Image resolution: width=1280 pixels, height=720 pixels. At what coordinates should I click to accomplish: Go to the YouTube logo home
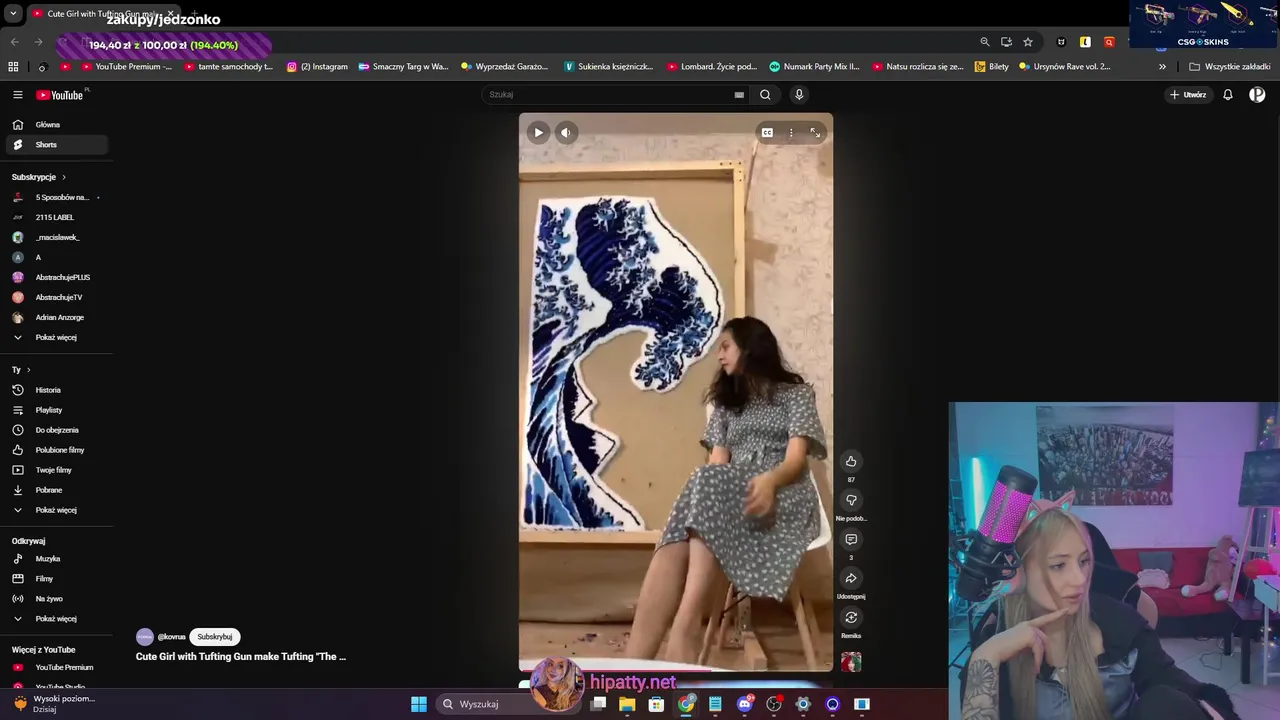click(x=62, y=95)
